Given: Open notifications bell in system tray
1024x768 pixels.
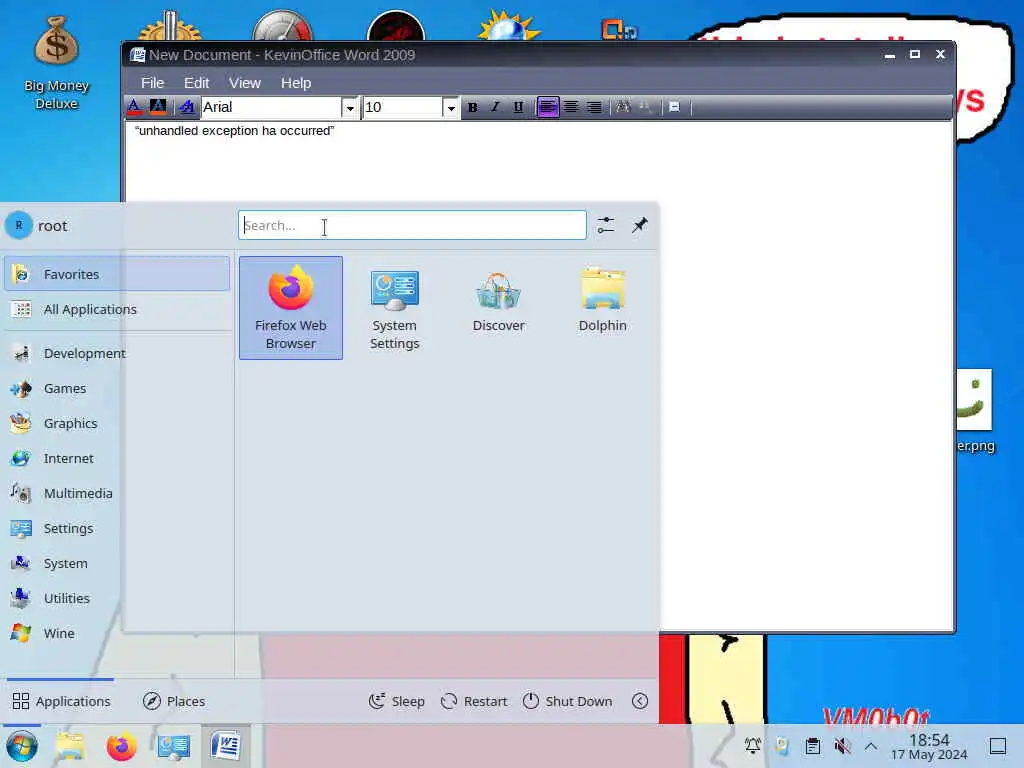Looking at the screenshot, I should (753, 745).
